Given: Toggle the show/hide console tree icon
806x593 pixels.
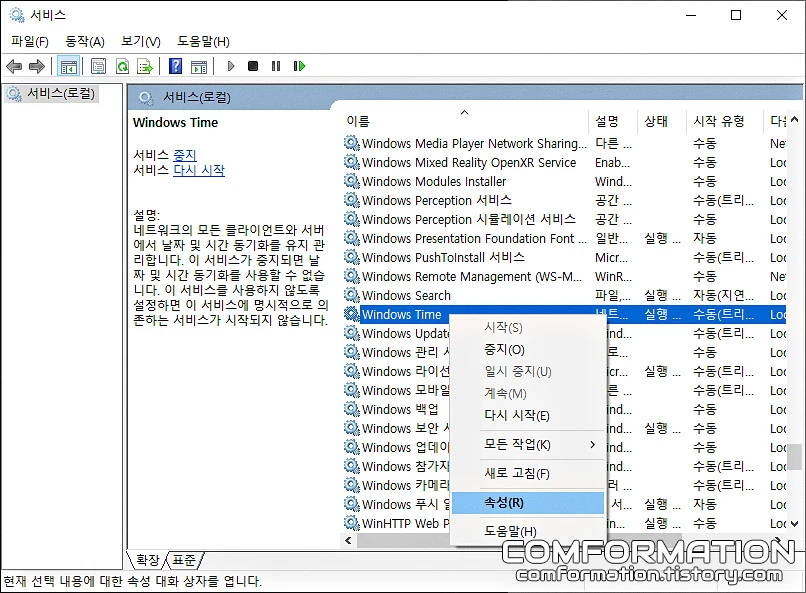Looking at the screenshot, I should 68,66.
